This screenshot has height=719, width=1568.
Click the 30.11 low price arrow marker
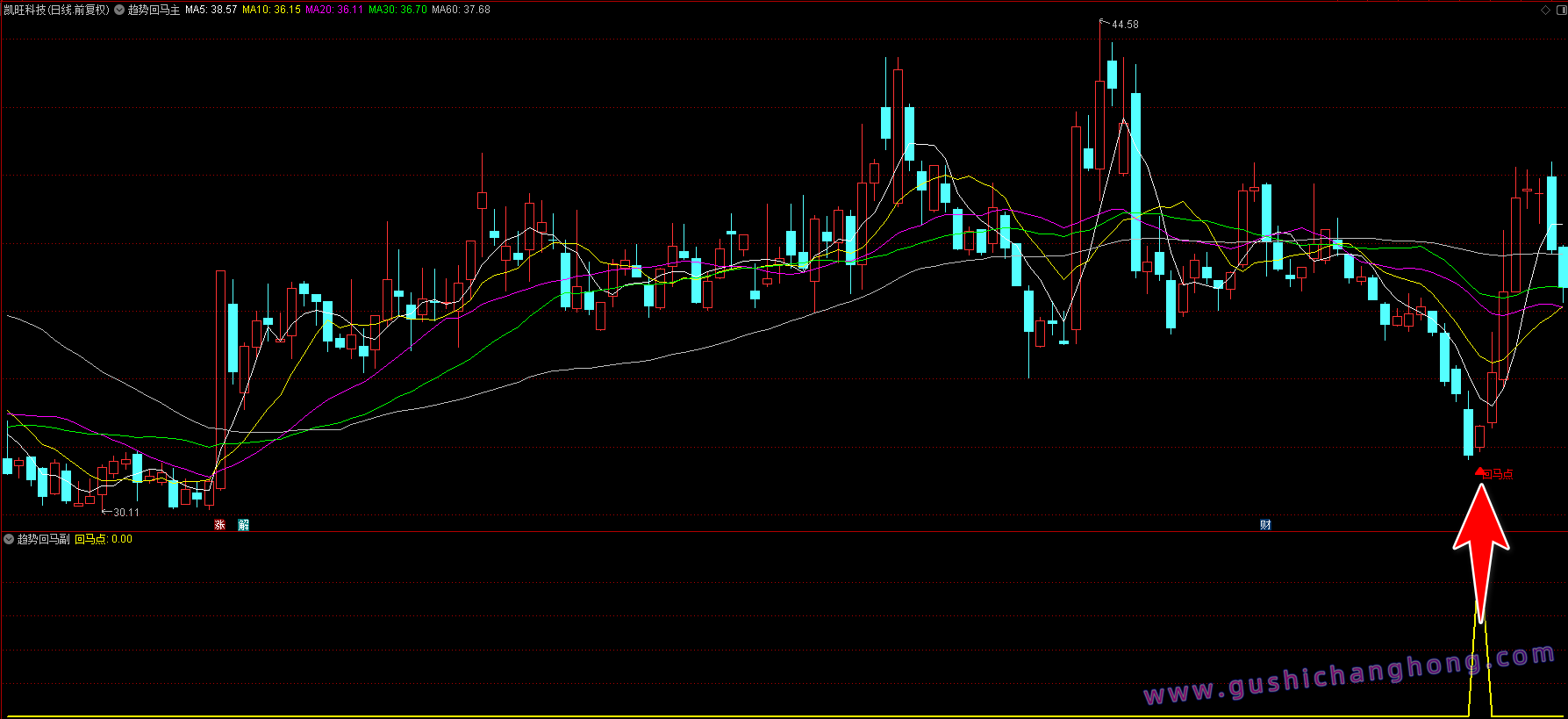click(121, 512)
